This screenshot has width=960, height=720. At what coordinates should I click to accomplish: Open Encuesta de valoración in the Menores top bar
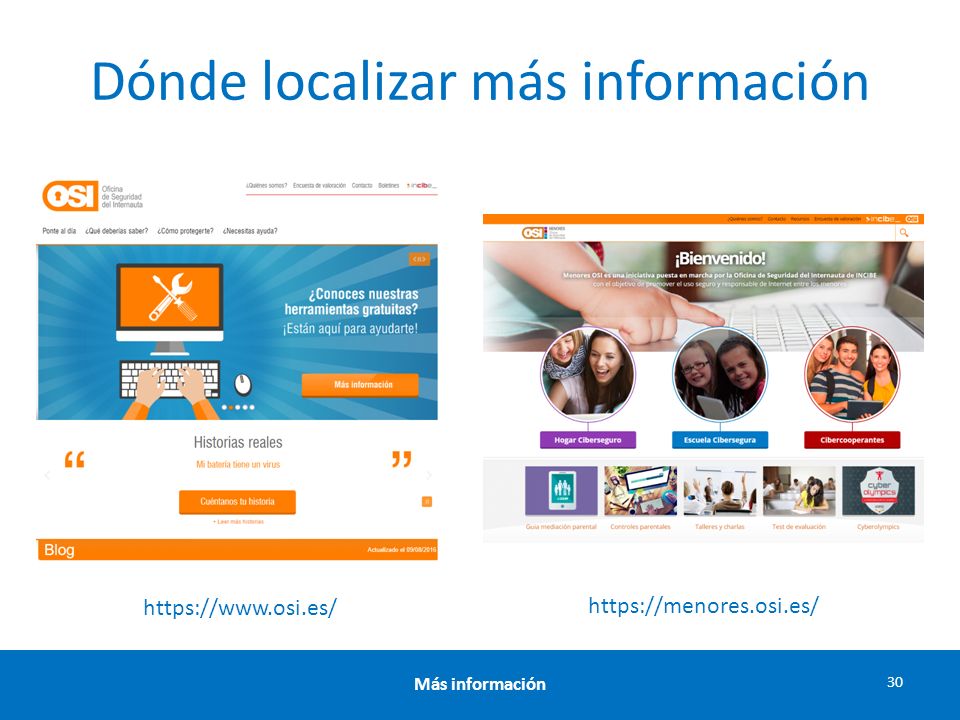[x=838, y=219]
